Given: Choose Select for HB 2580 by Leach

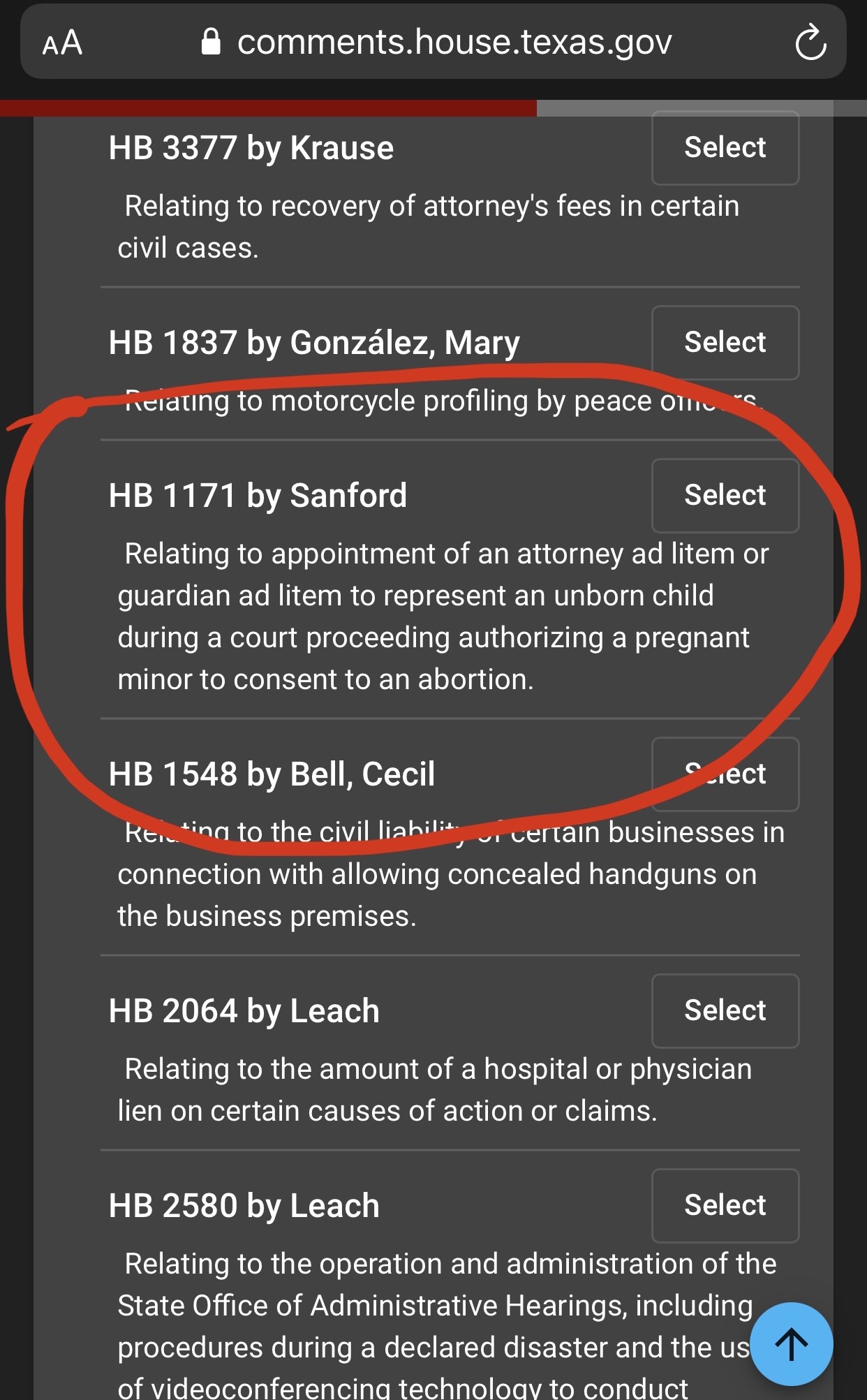Looking at the screenshot, I should tap(725, 1205).
